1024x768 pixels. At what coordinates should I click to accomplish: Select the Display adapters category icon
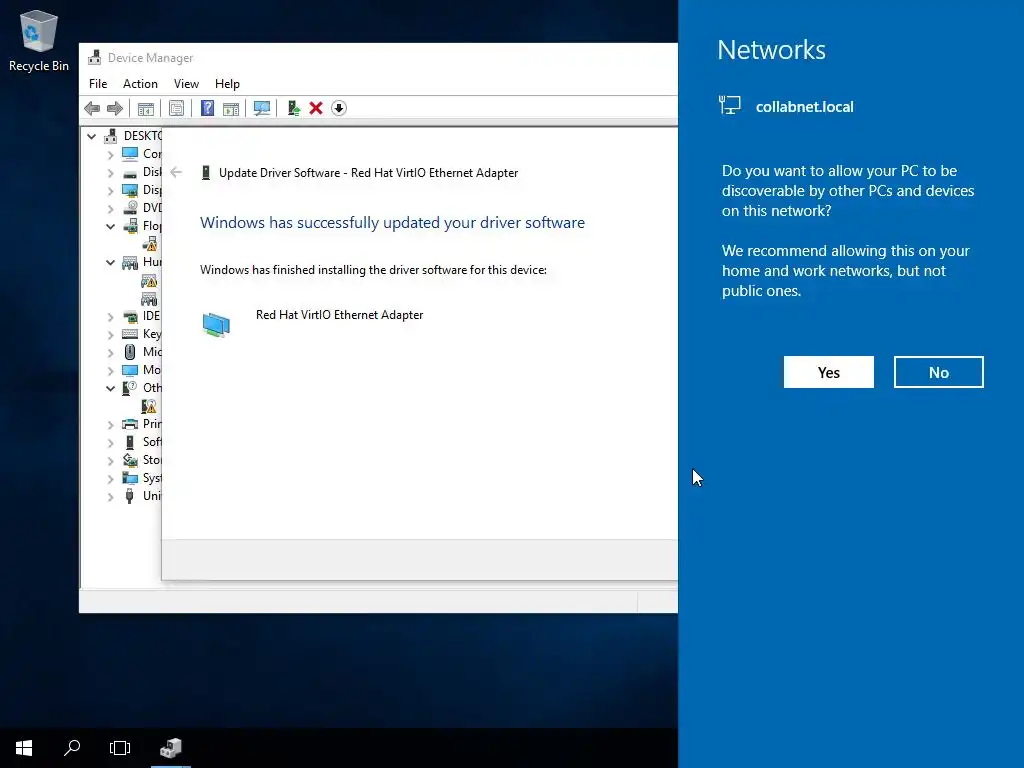130,190
